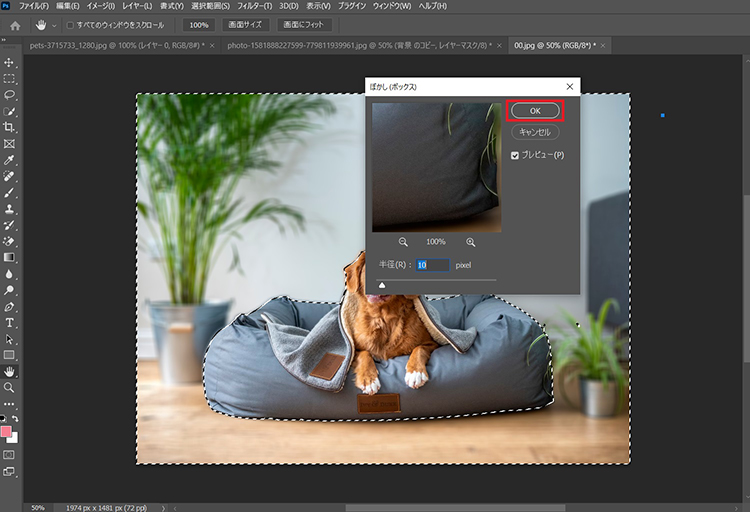Select the Lasso tool
750x512 pixels.
9,95
